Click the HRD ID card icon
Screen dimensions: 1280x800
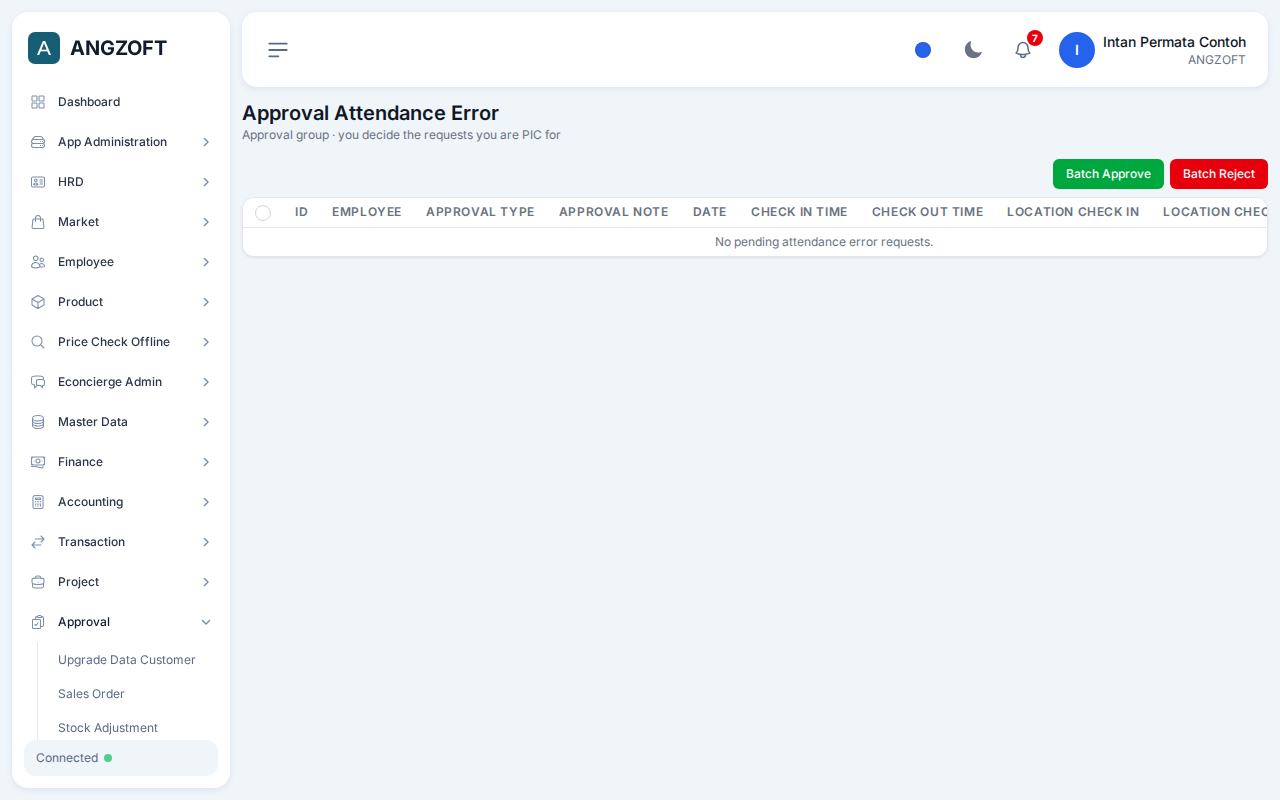pyautogui.click(x=38, y=182)
